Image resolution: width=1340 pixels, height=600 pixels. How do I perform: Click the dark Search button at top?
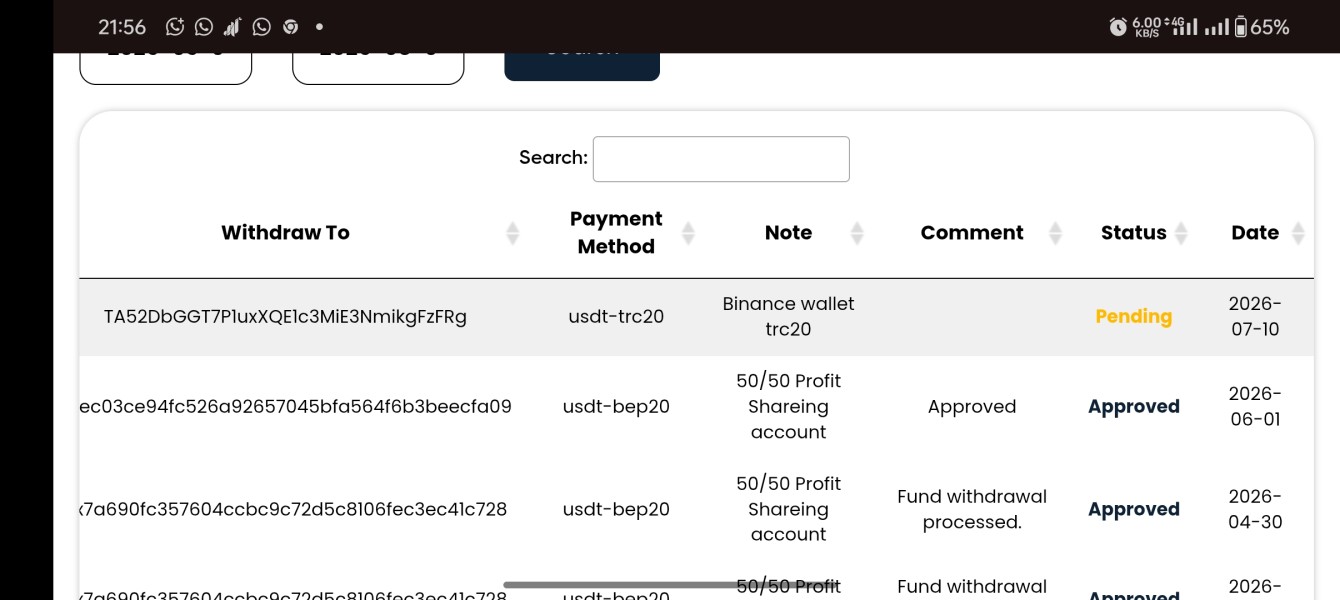point(582,62)
